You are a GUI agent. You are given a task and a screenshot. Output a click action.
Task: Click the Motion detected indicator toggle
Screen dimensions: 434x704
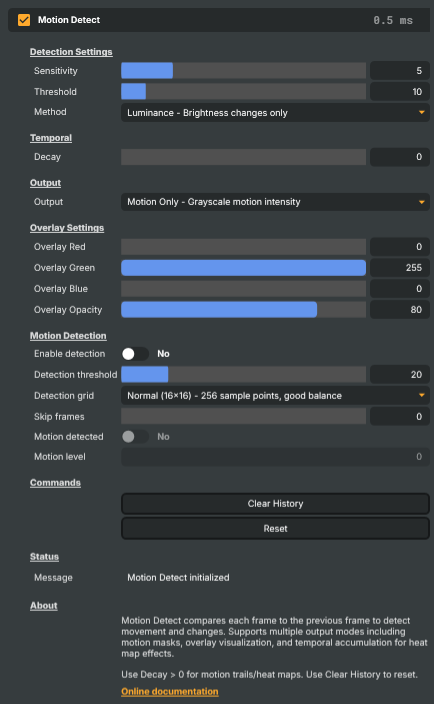[x=135, y=436]
